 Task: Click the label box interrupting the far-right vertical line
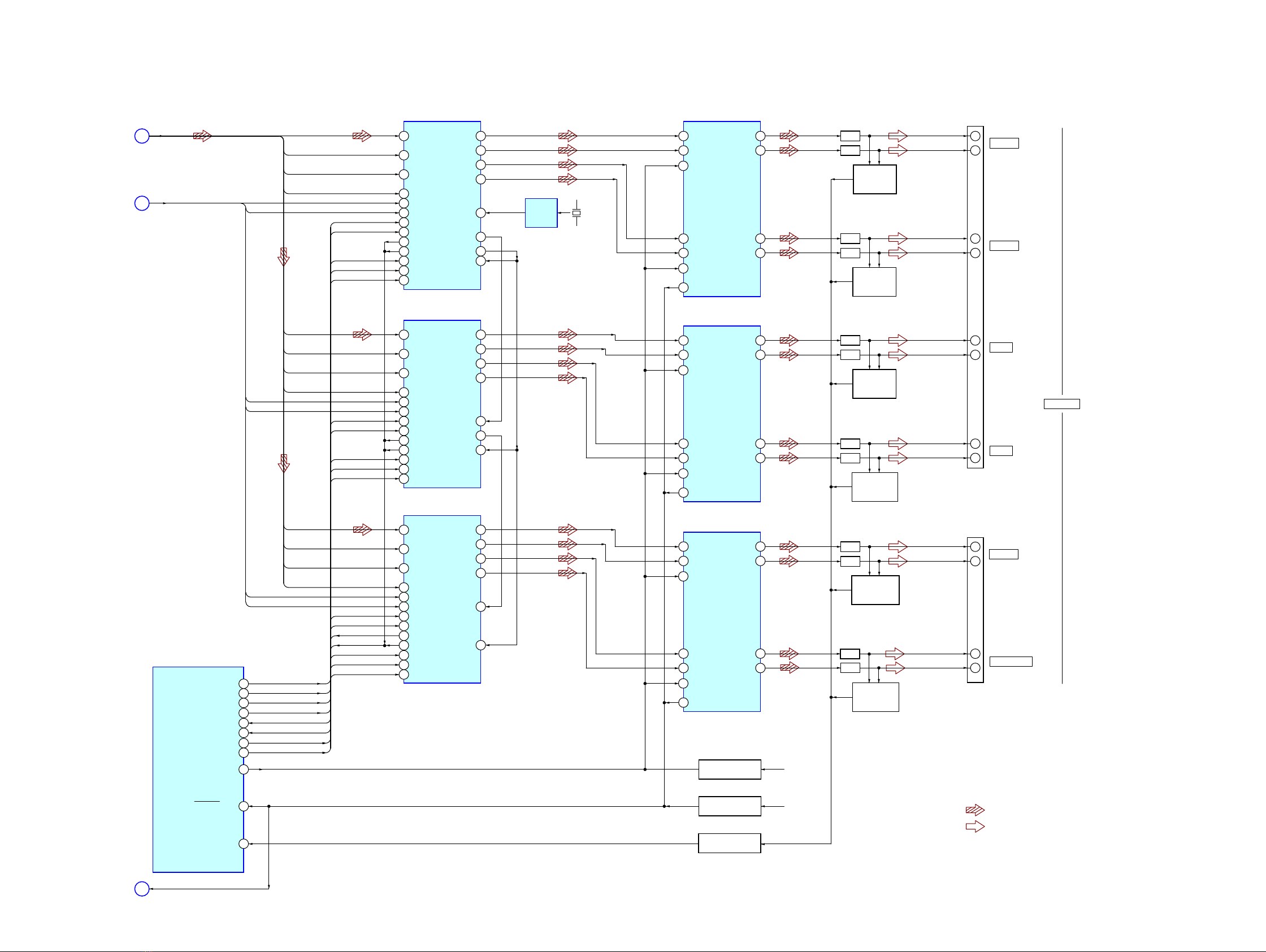click(x=1061, y=404)
